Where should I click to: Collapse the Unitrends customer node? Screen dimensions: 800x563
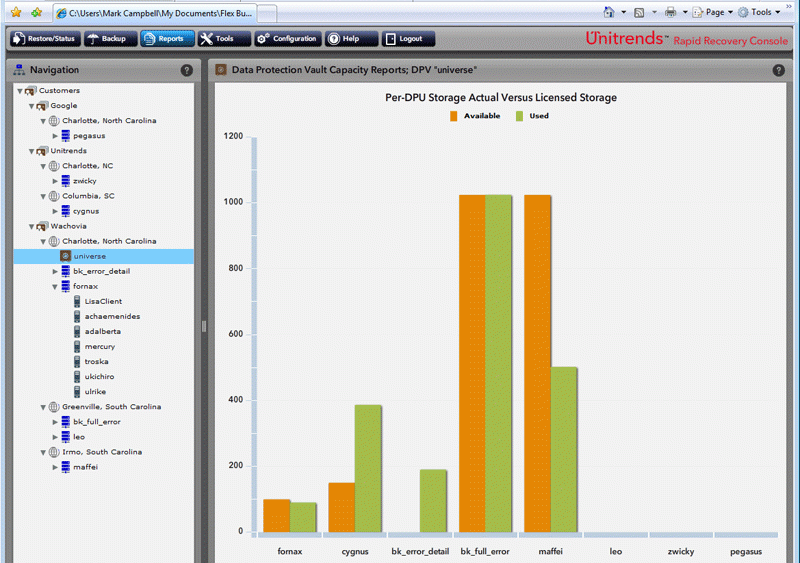(x=32, y=151)
